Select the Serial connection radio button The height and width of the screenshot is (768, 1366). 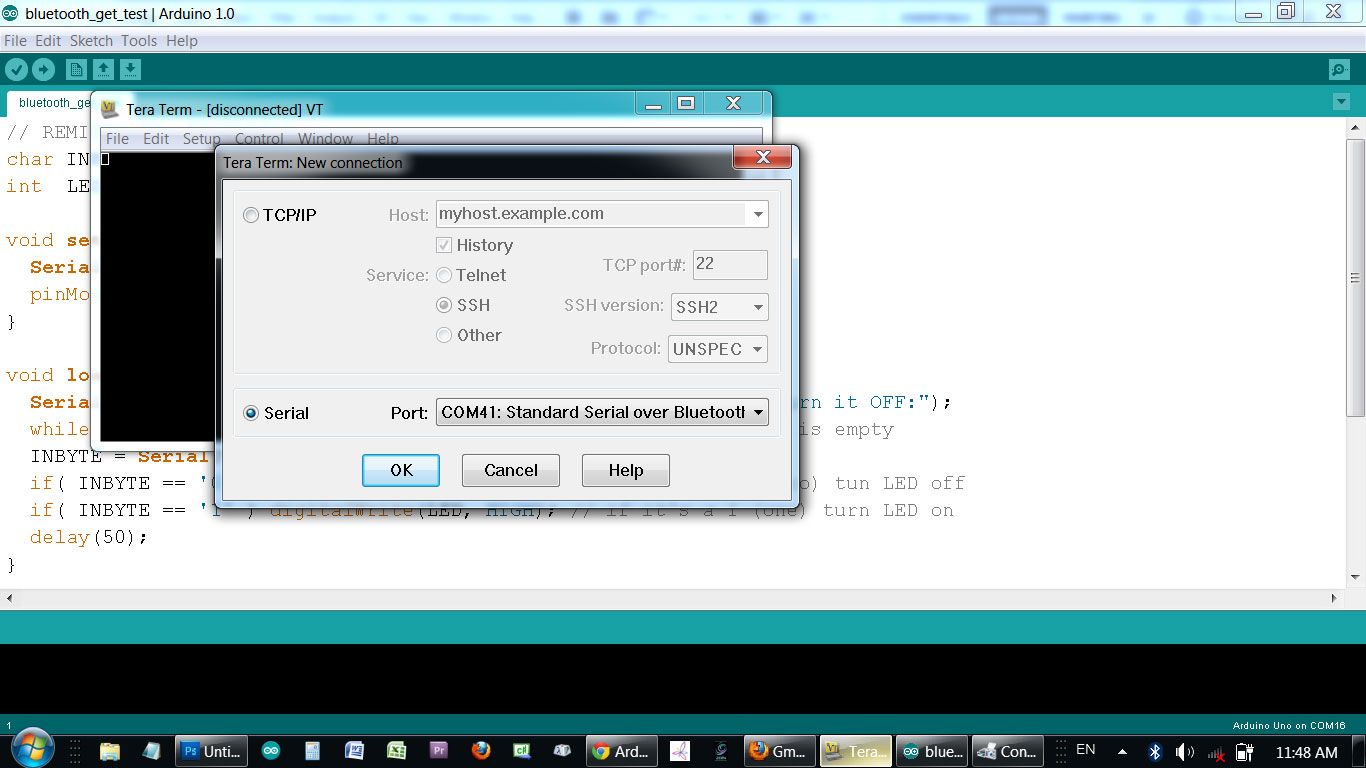point(251,412)
